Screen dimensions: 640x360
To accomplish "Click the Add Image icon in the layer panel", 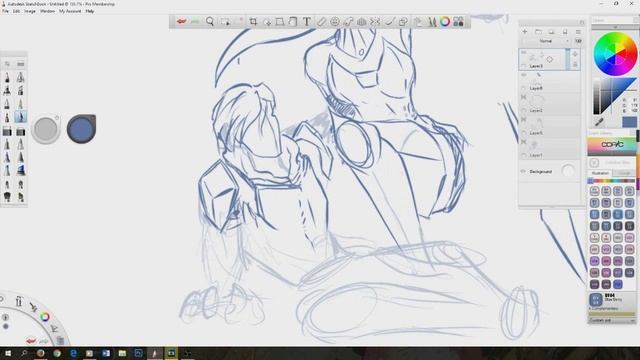I will [551, 31].
